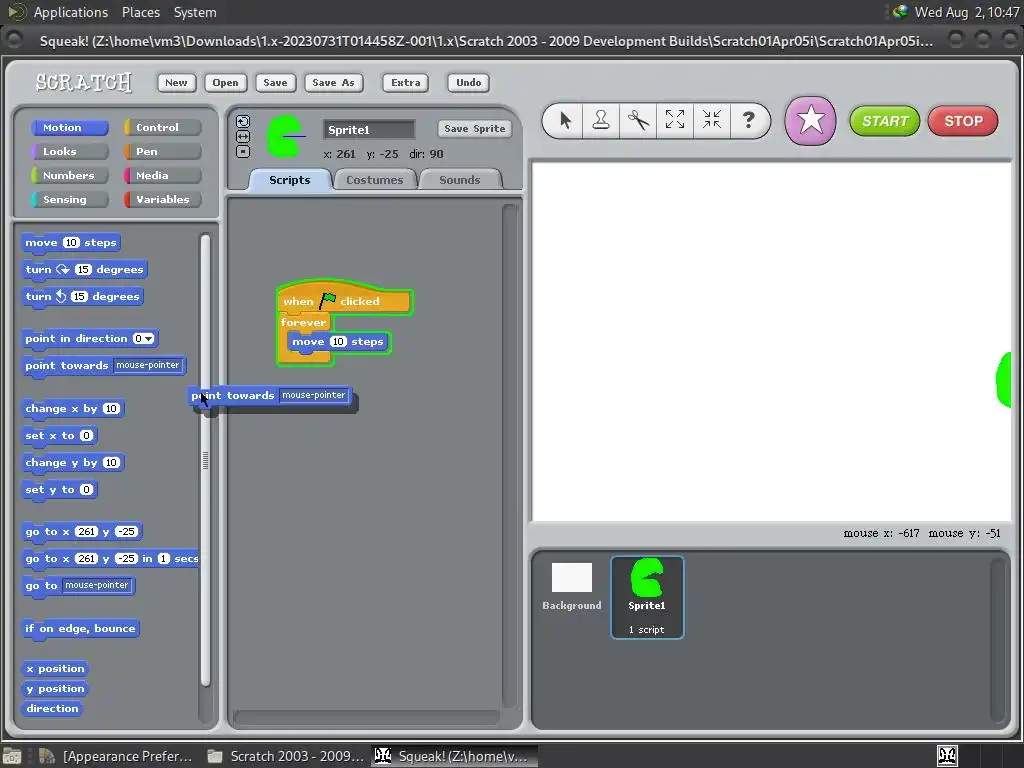Click the forever block in script

303,323
